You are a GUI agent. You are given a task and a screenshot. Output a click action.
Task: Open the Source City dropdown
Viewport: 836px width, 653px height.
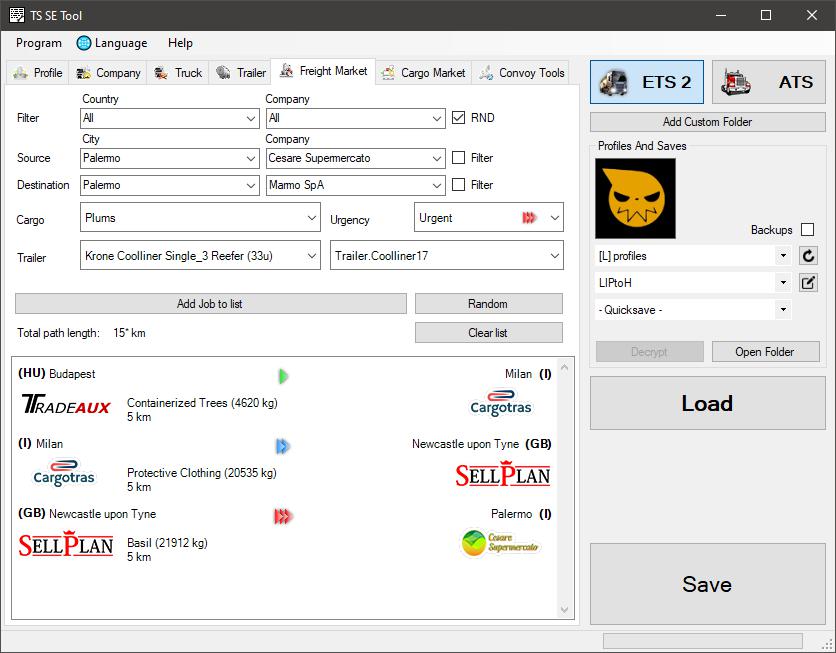[x=170, y=158]
